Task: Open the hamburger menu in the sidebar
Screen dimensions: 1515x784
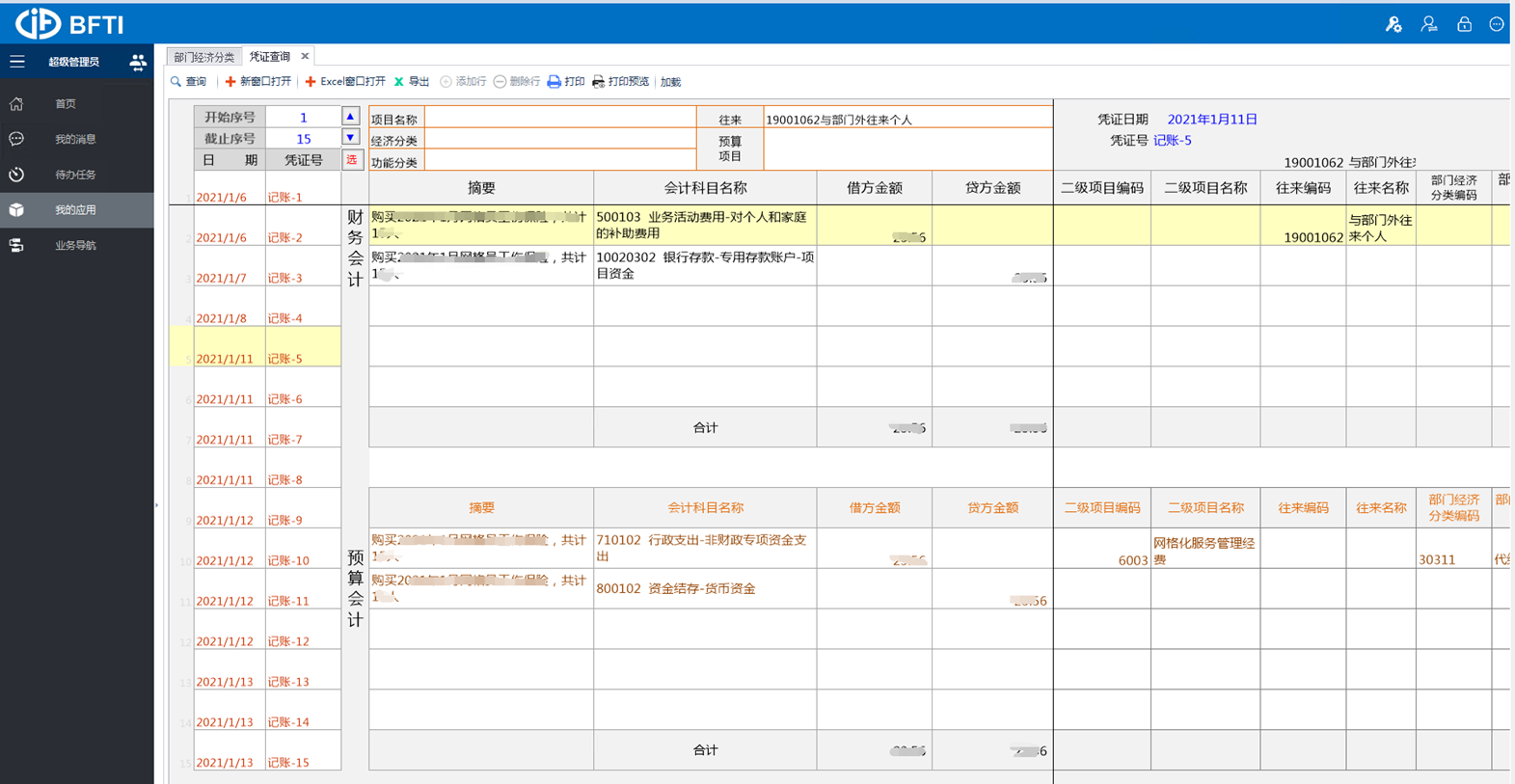Action: (17, 62)
